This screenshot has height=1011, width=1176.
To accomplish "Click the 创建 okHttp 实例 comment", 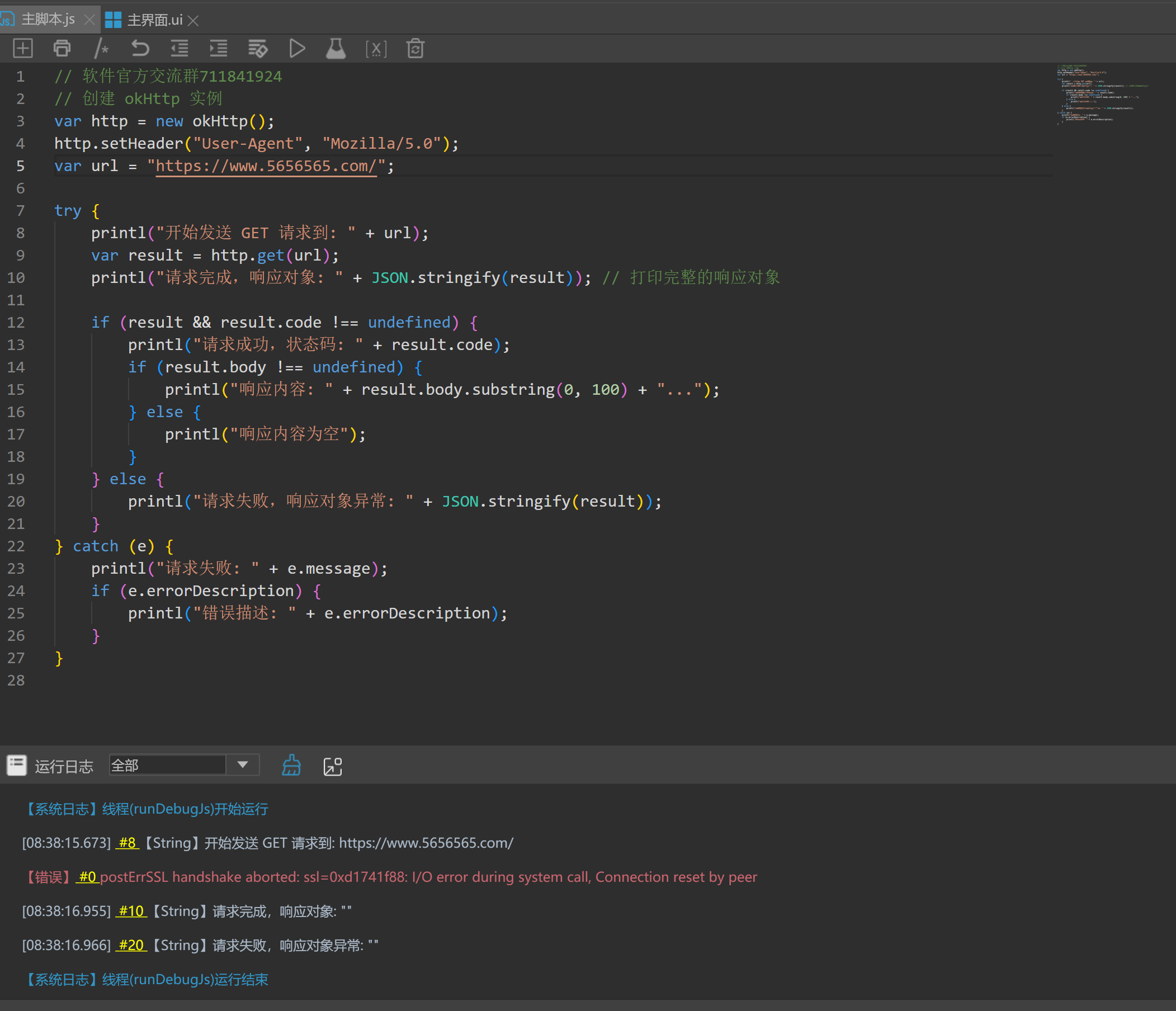I will (x=138, y=98).
